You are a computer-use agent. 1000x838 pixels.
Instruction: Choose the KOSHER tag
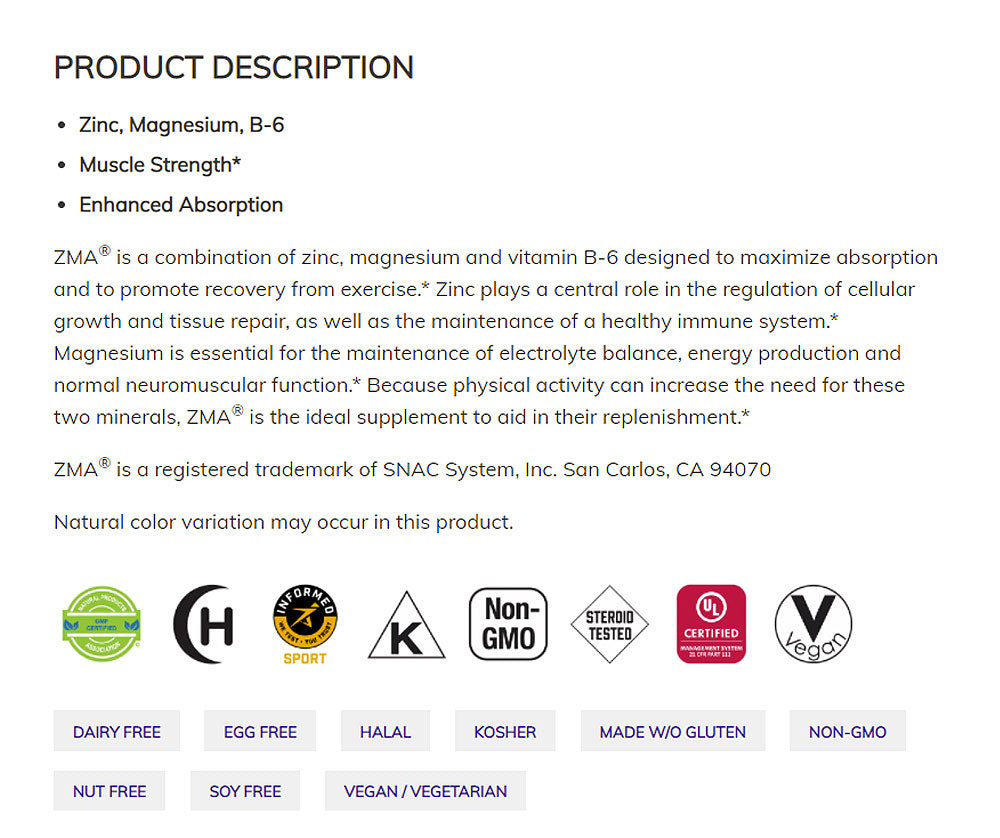click(x=505, y=732)
